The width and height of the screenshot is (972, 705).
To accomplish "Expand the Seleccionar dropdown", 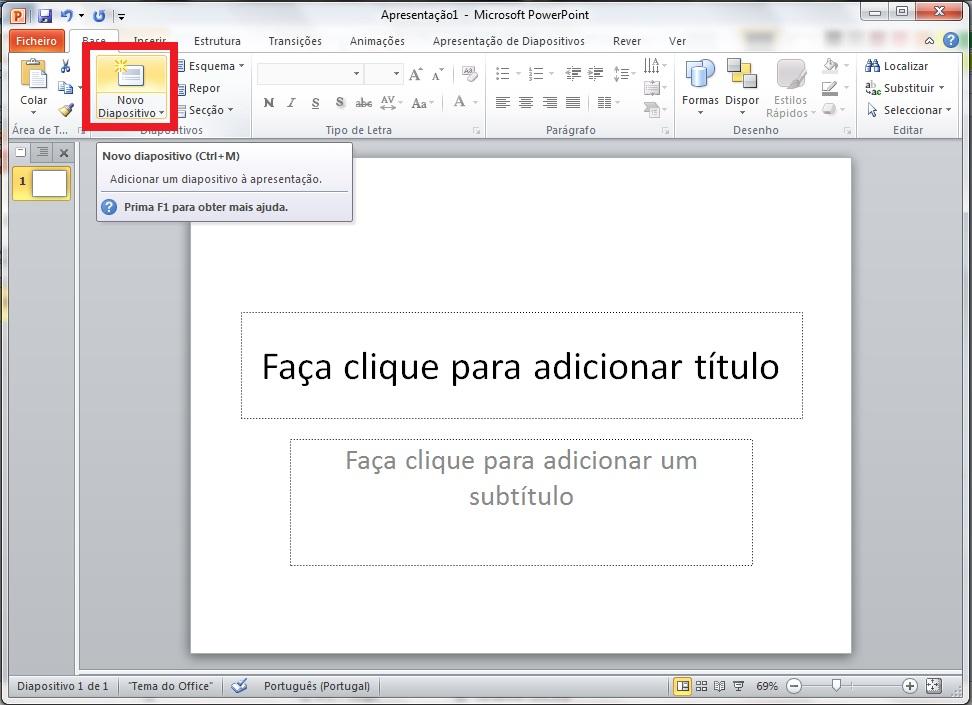I will [x=906, y=110].
